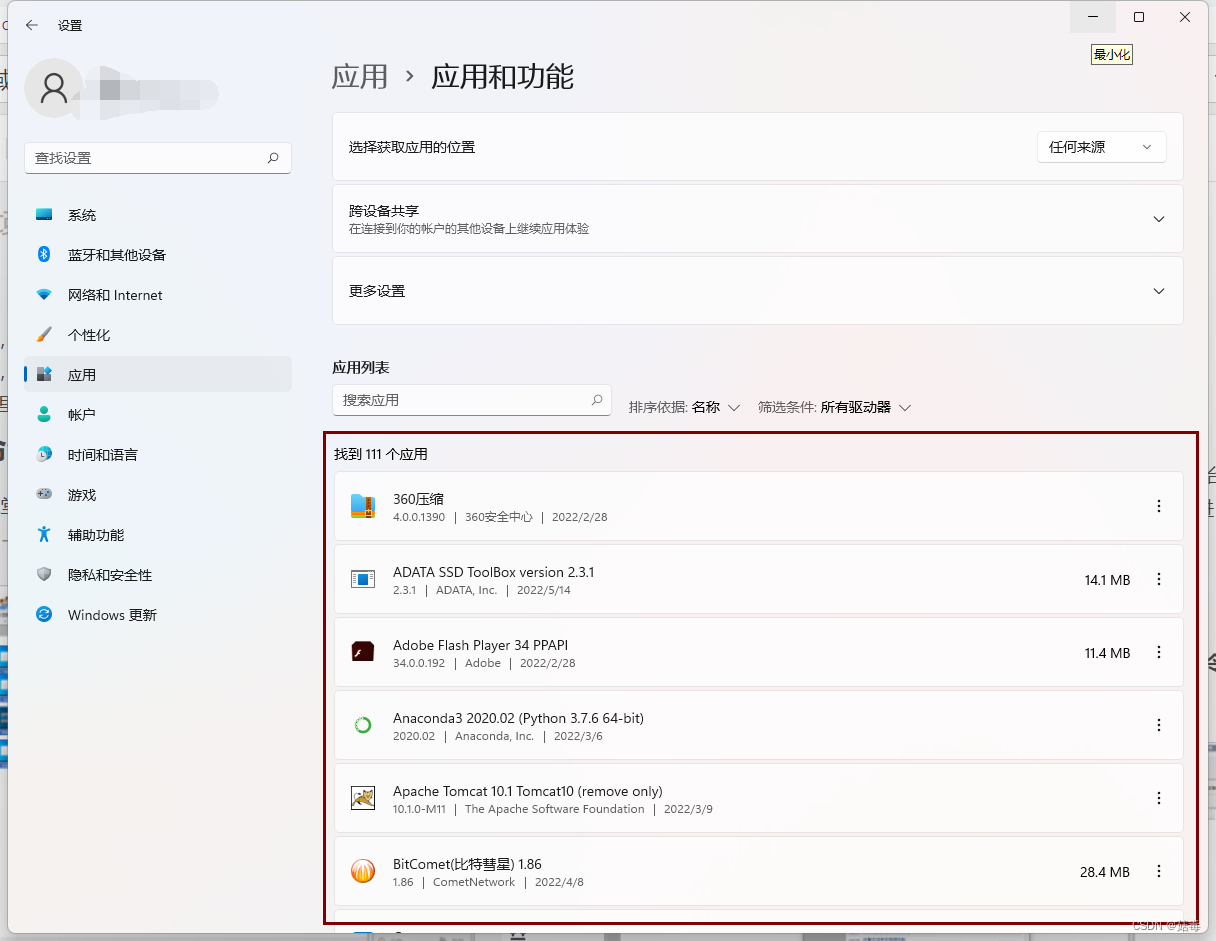The image size is (1216, 941).
Task: Click the 个性化 paintbrush icon
Action: [x=44, y=334]
